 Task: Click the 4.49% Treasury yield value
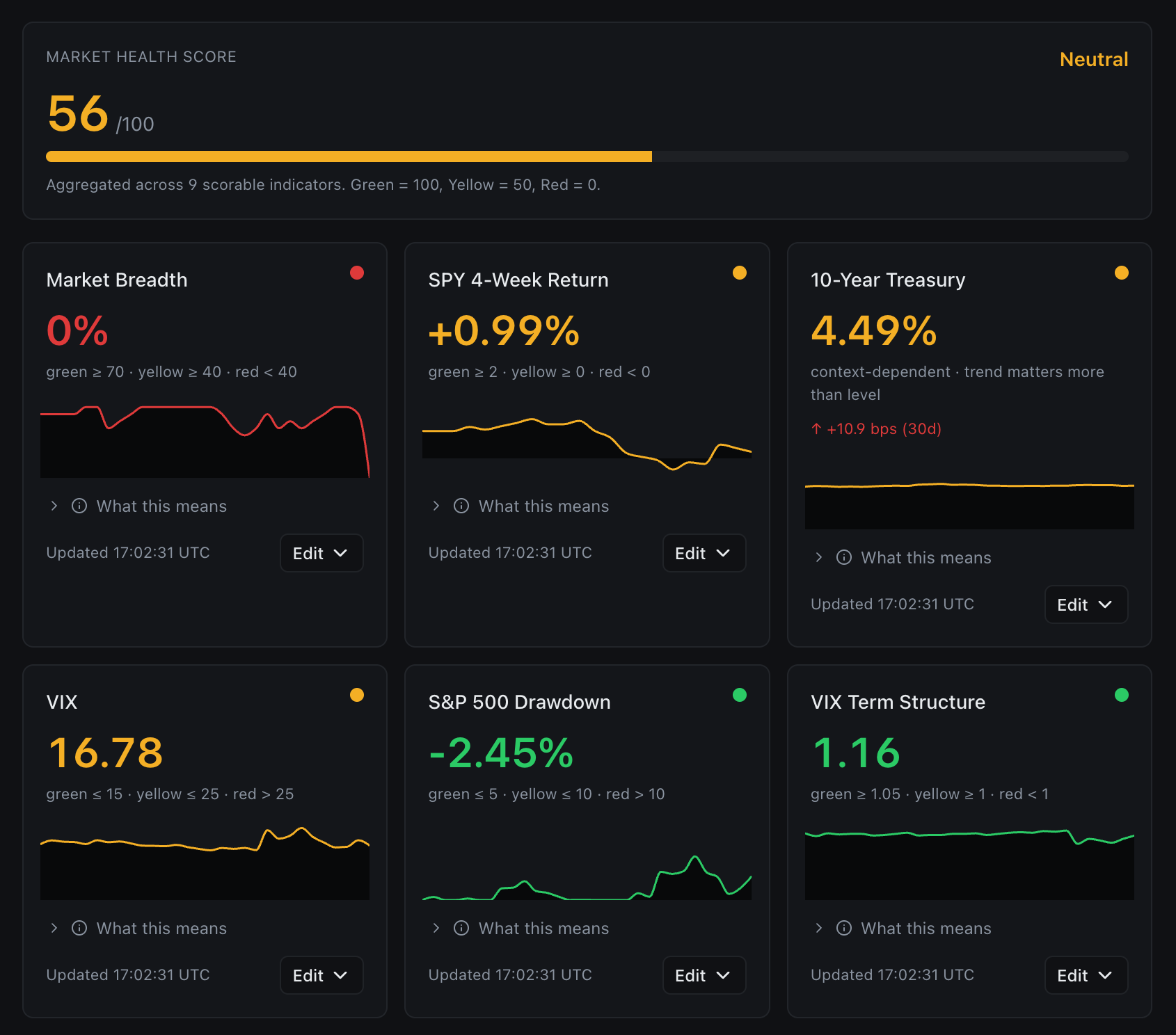(874, 330)
